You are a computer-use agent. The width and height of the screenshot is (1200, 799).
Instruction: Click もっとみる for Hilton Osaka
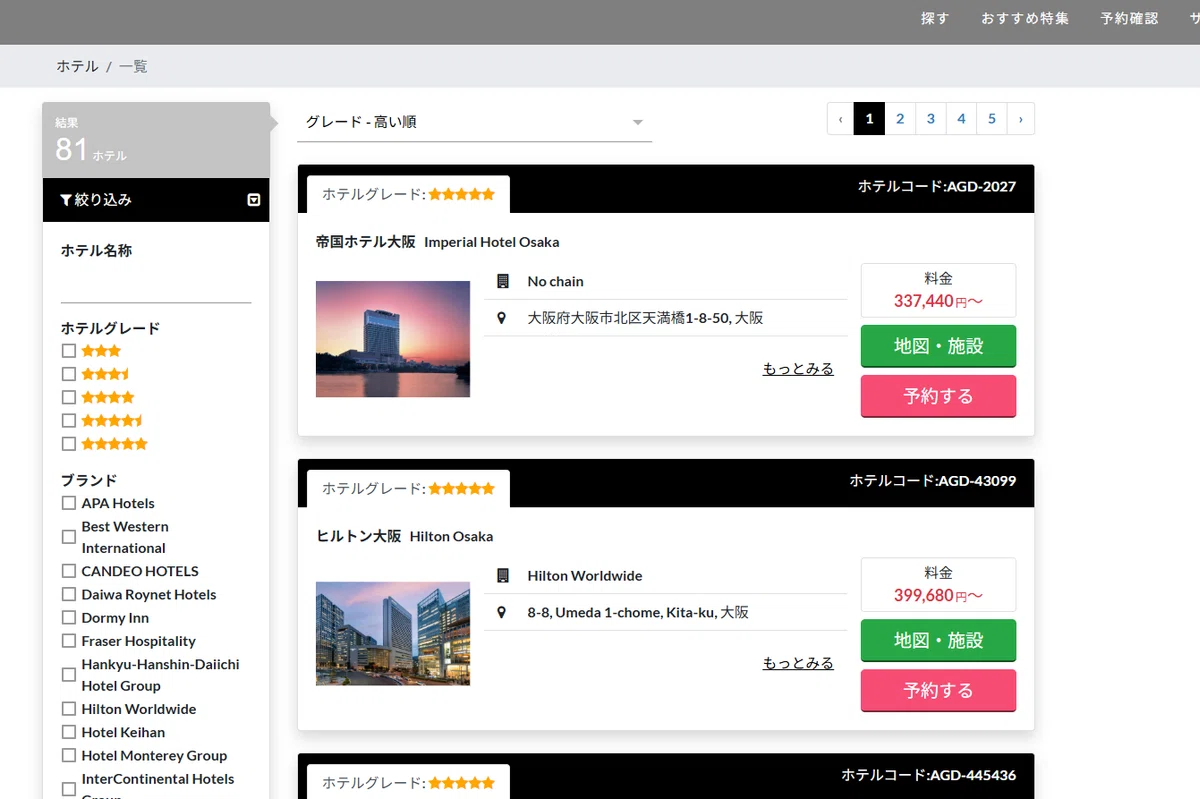point(798,663)
